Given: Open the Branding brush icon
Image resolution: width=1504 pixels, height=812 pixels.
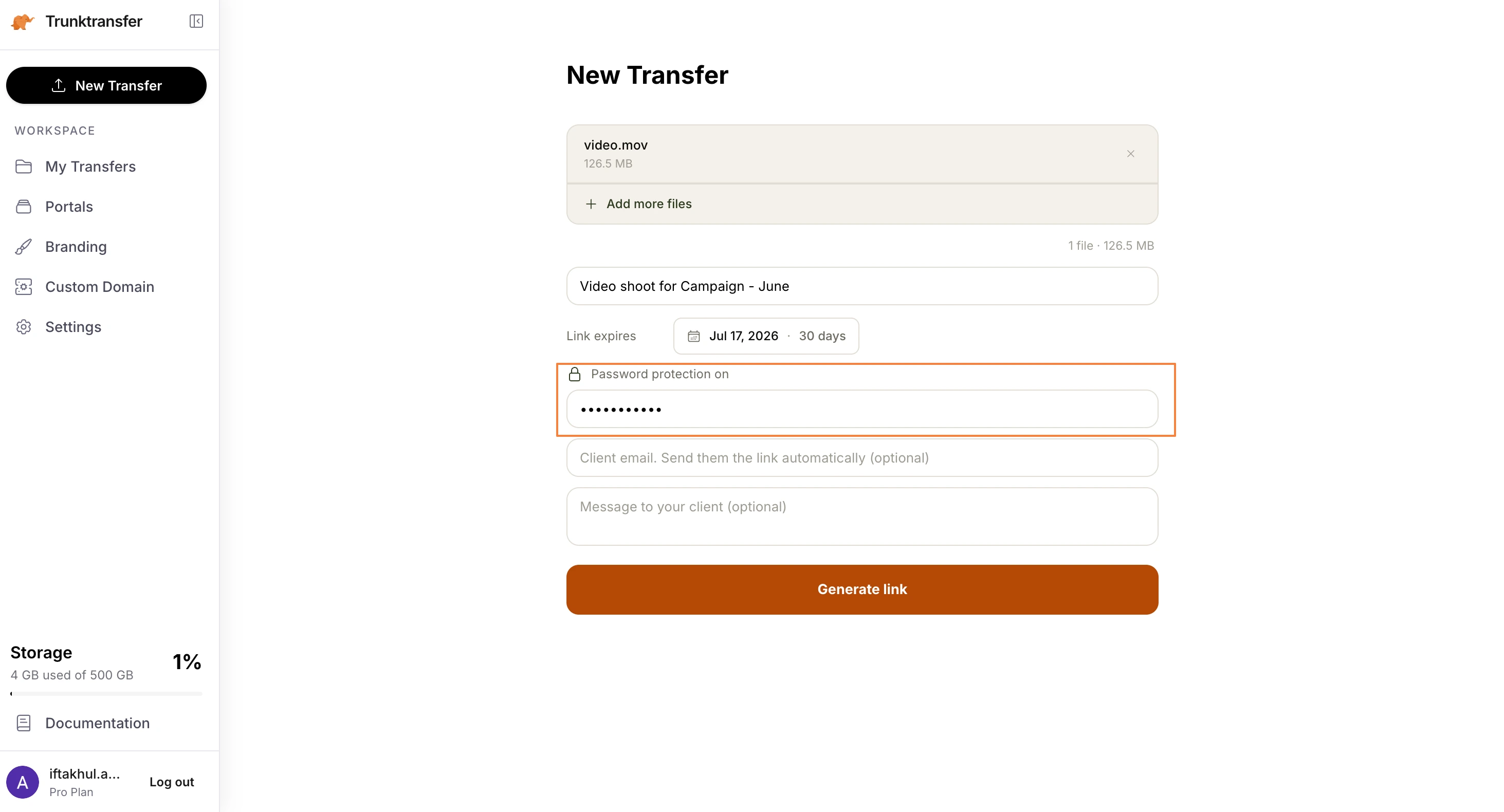Looking at the screenshot, I should [x=23, y=247].
